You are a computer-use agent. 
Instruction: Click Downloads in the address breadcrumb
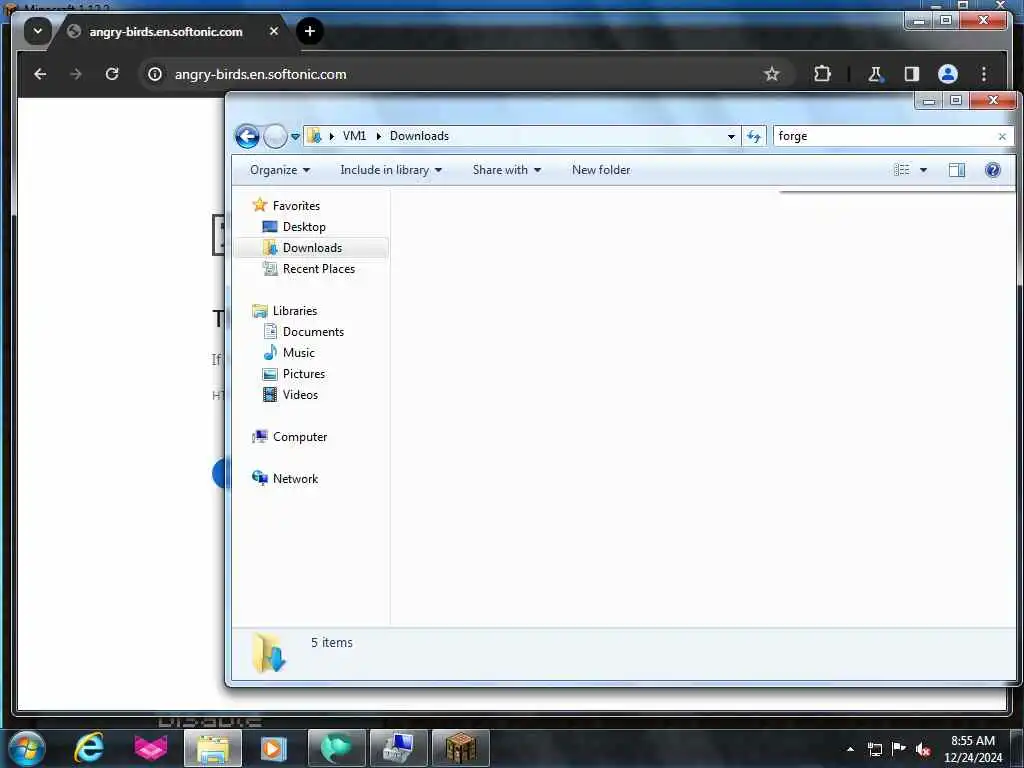click(x=419, y=136)
